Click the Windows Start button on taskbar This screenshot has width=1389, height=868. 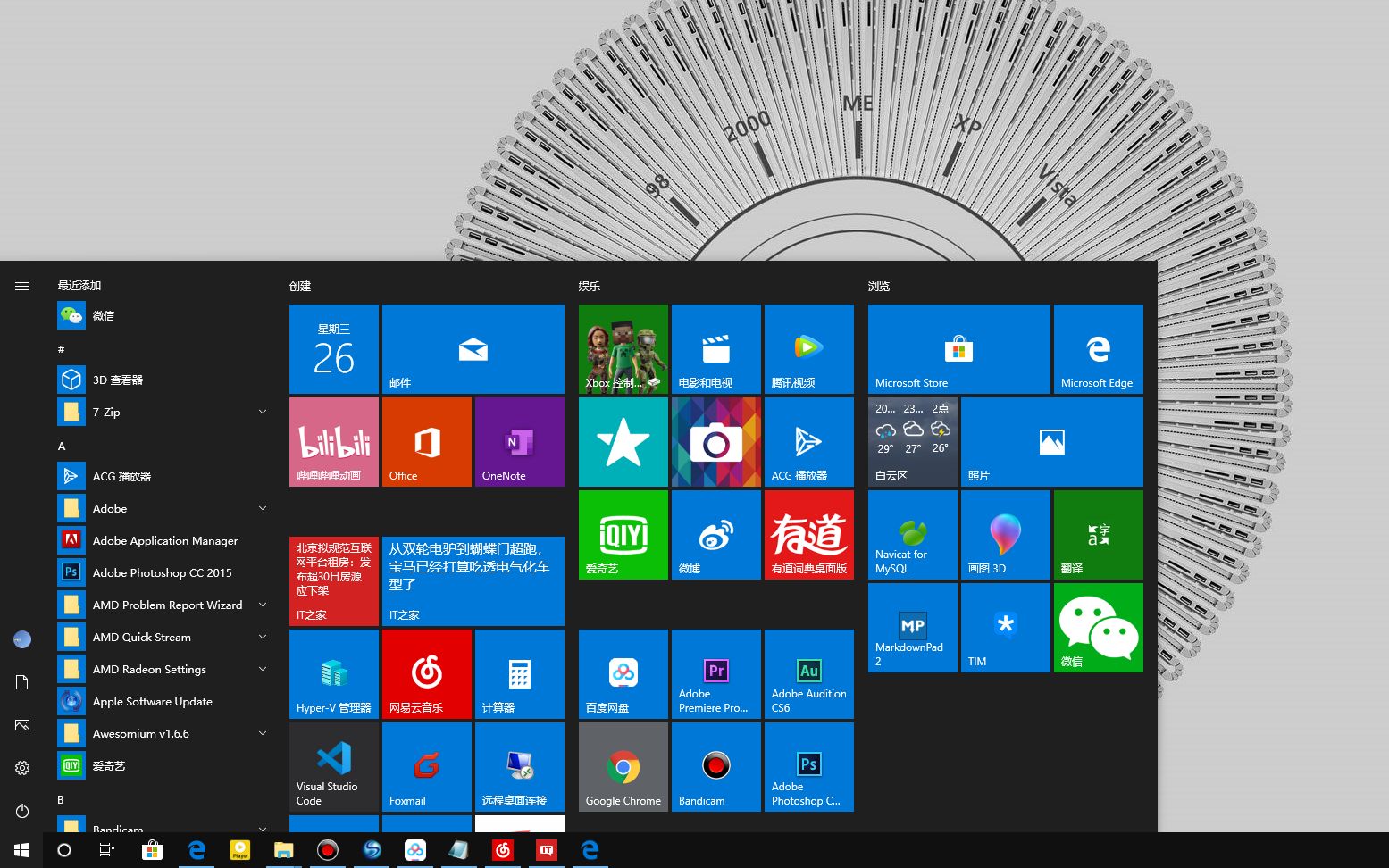[x=21, y=850]
